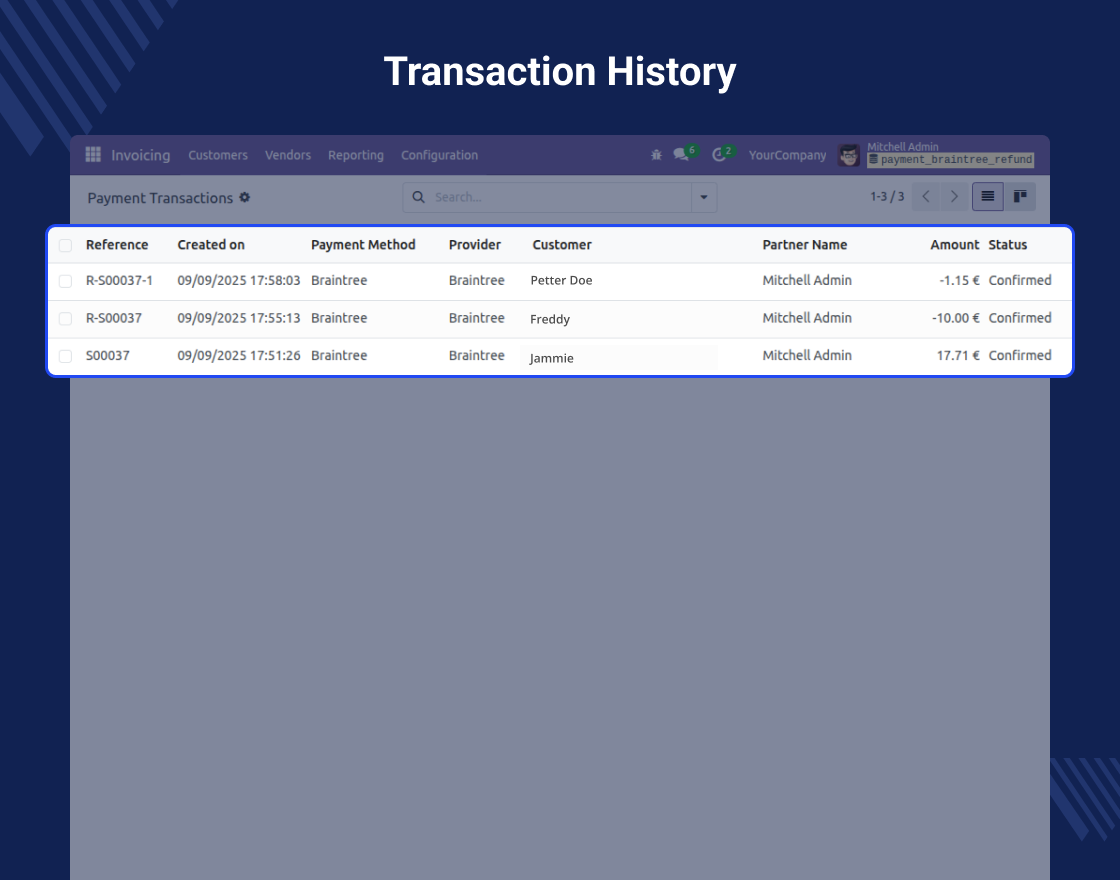This screenshot has height=880, width=1120.
Task: Go to previous page arrow
Action: pos(926,196)
